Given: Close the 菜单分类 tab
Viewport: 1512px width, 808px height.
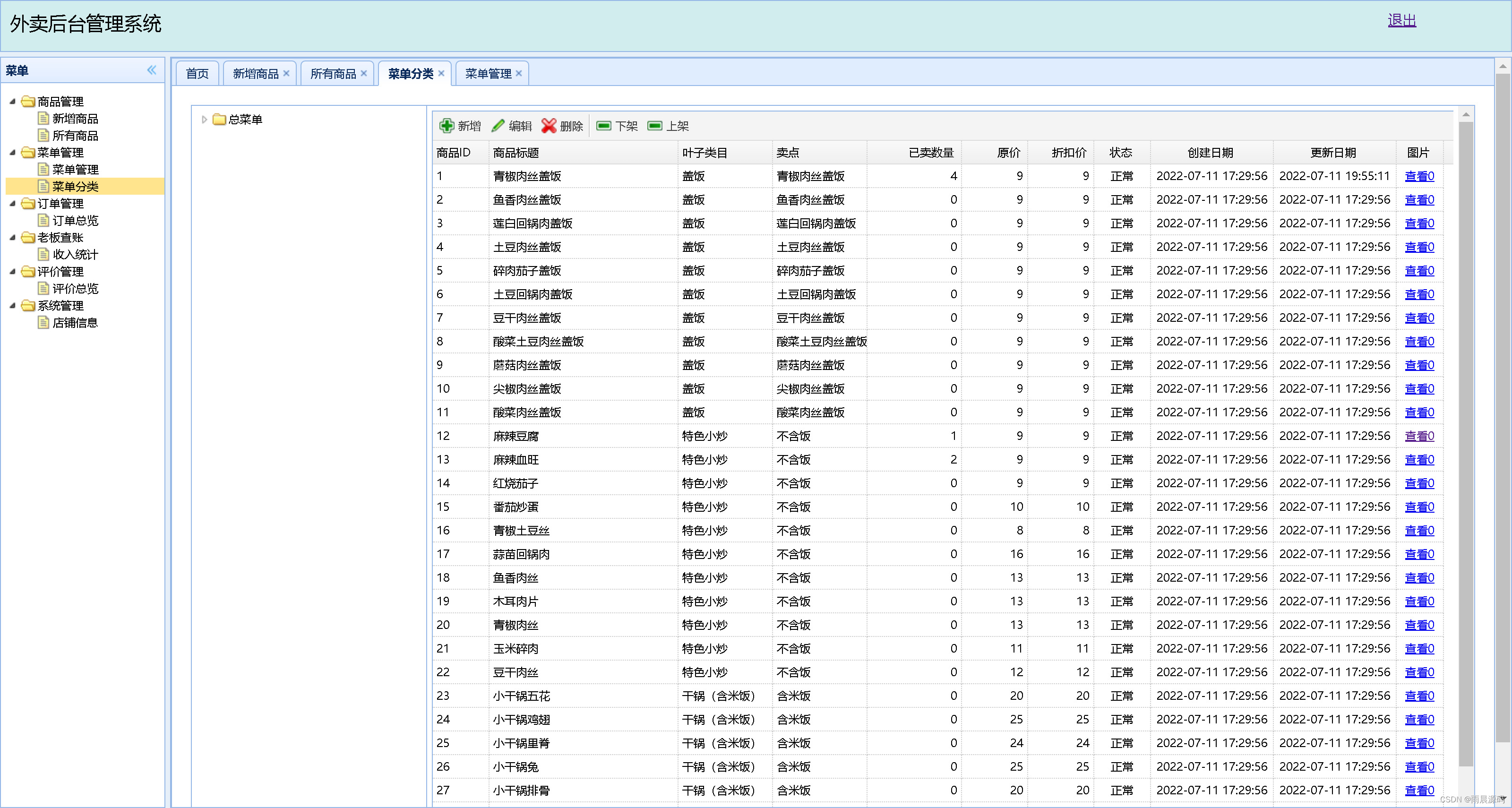Looking at the screenshot, I should 441,73.
